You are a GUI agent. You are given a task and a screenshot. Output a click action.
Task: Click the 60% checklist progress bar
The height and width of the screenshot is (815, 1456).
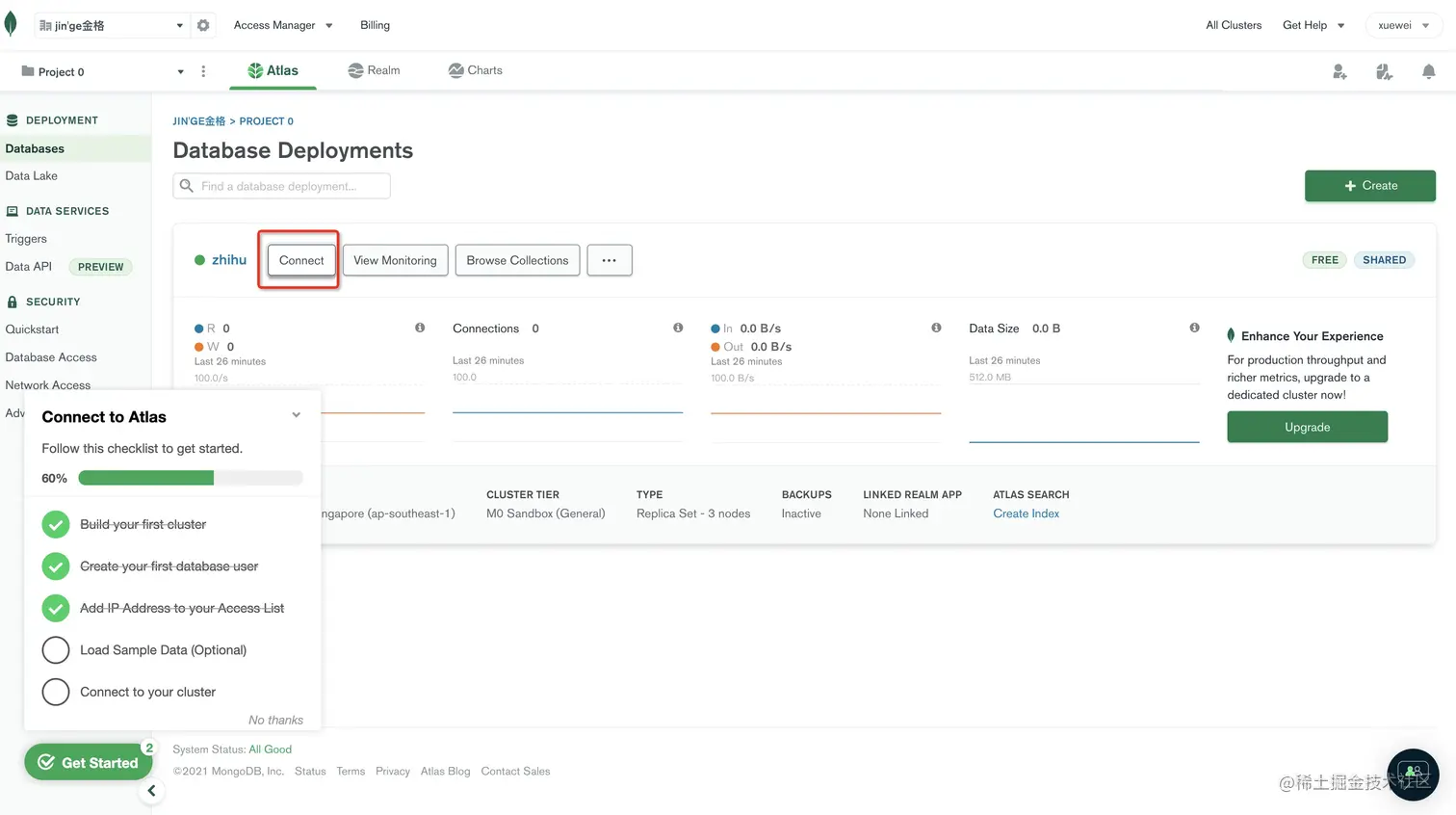[191, 478]
